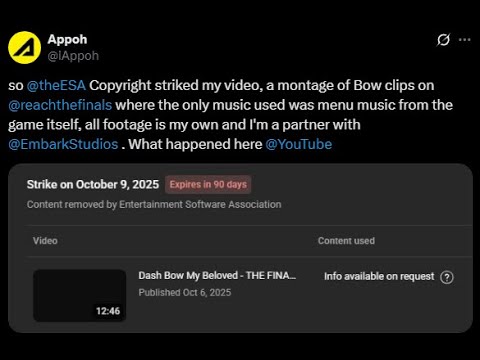The width and height of the screenshot is (480, 360).
Task: Click the Info available on request text
Action: pyautogui.click(x=379, y=276)
